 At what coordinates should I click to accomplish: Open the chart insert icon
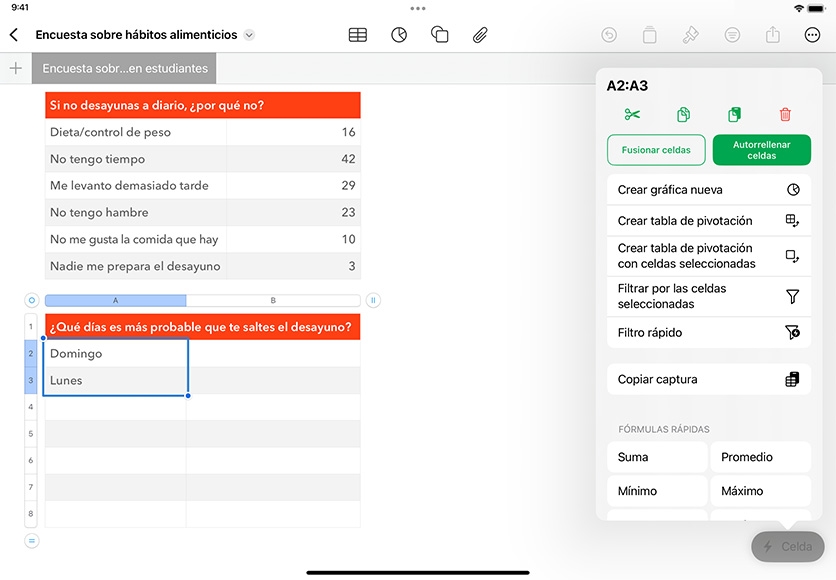tap(399, 35)
